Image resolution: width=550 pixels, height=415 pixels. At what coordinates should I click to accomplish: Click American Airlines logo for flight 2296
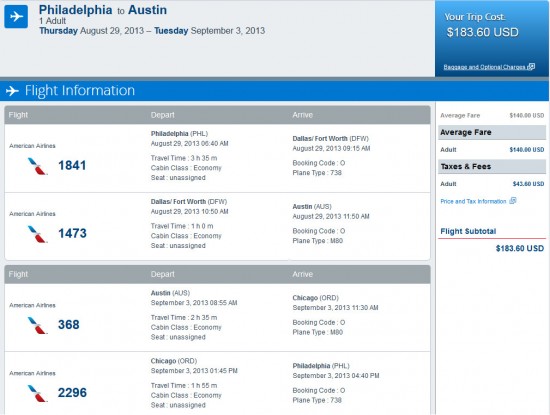click(38, 393)
